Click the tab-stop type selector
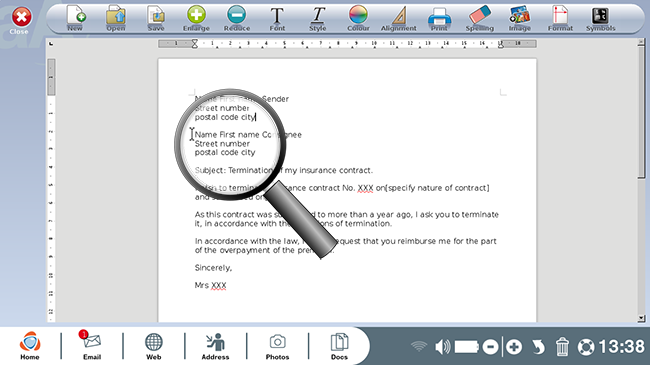Screen dimensions: 650x365 (x=51, y=44)
